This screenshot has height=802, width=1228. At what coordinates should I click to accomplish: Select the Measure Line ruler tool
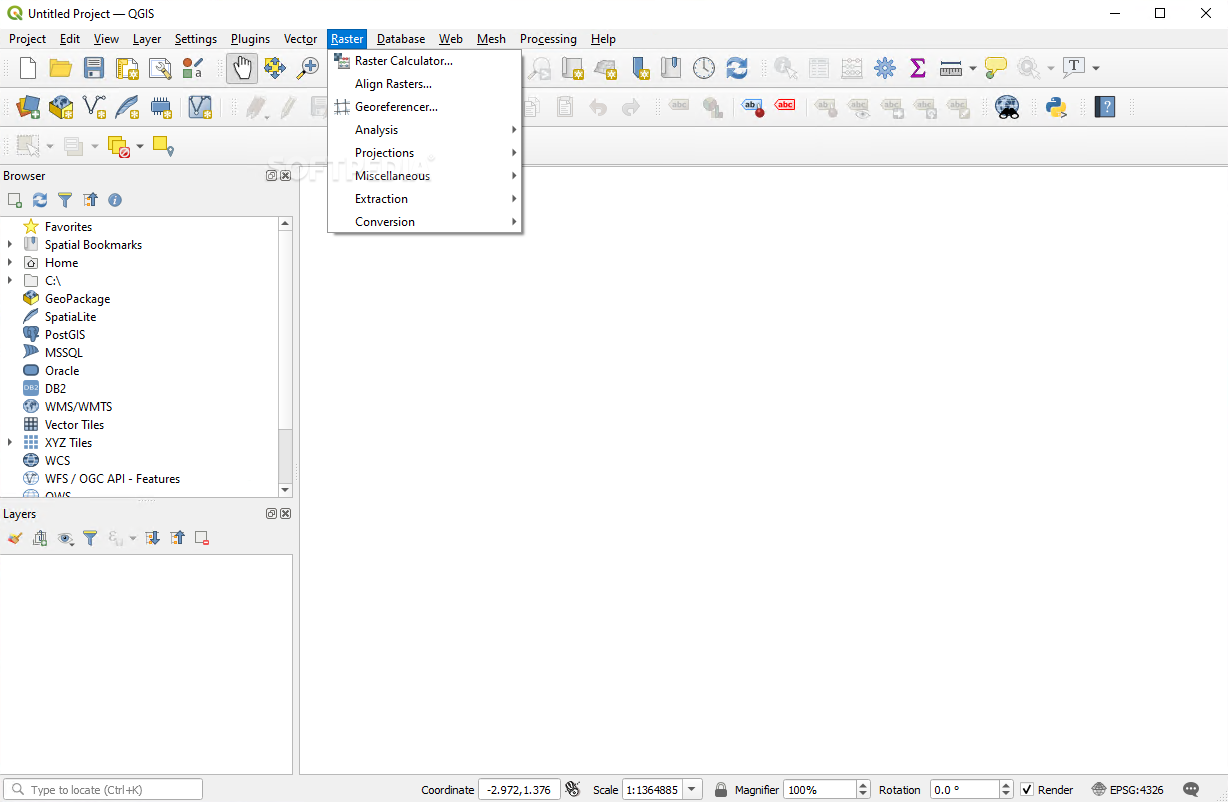[951, 68]
